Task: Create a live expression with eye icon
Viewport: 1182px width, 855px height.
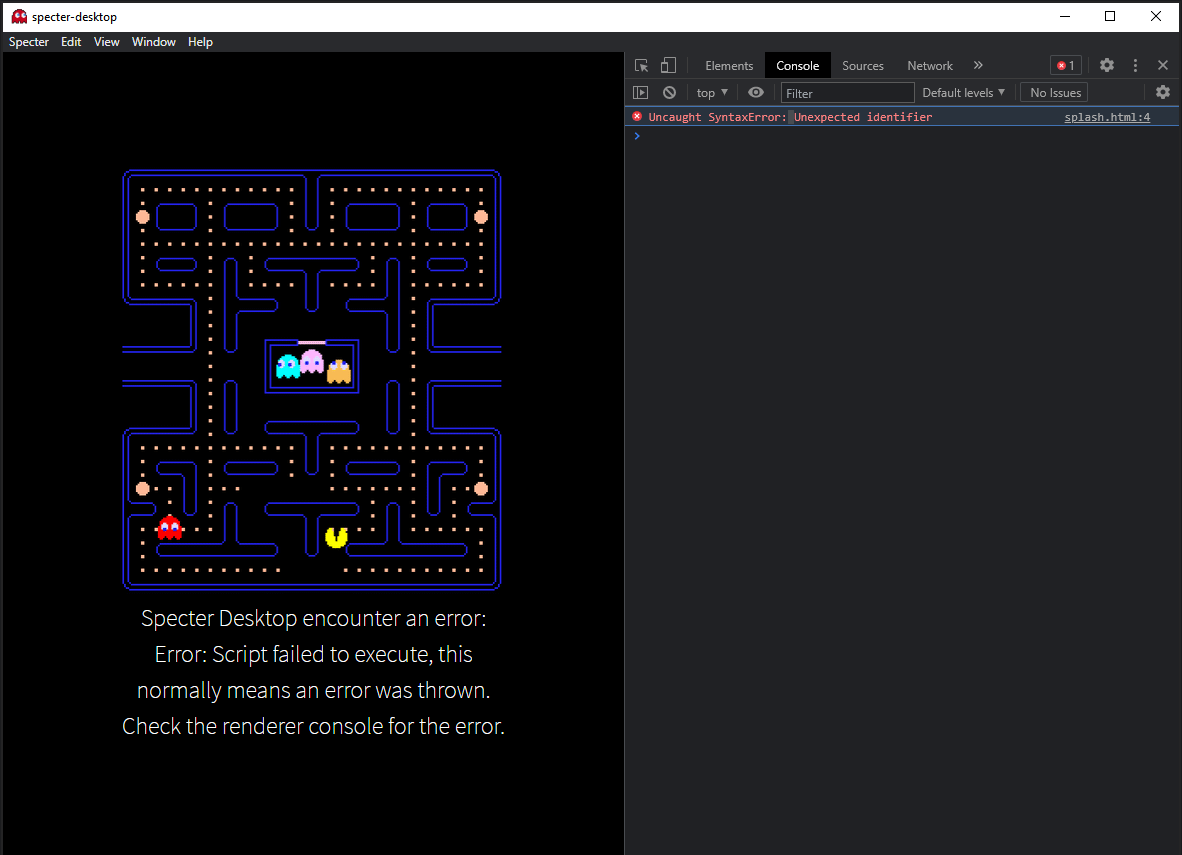Action: coord(756,93)
